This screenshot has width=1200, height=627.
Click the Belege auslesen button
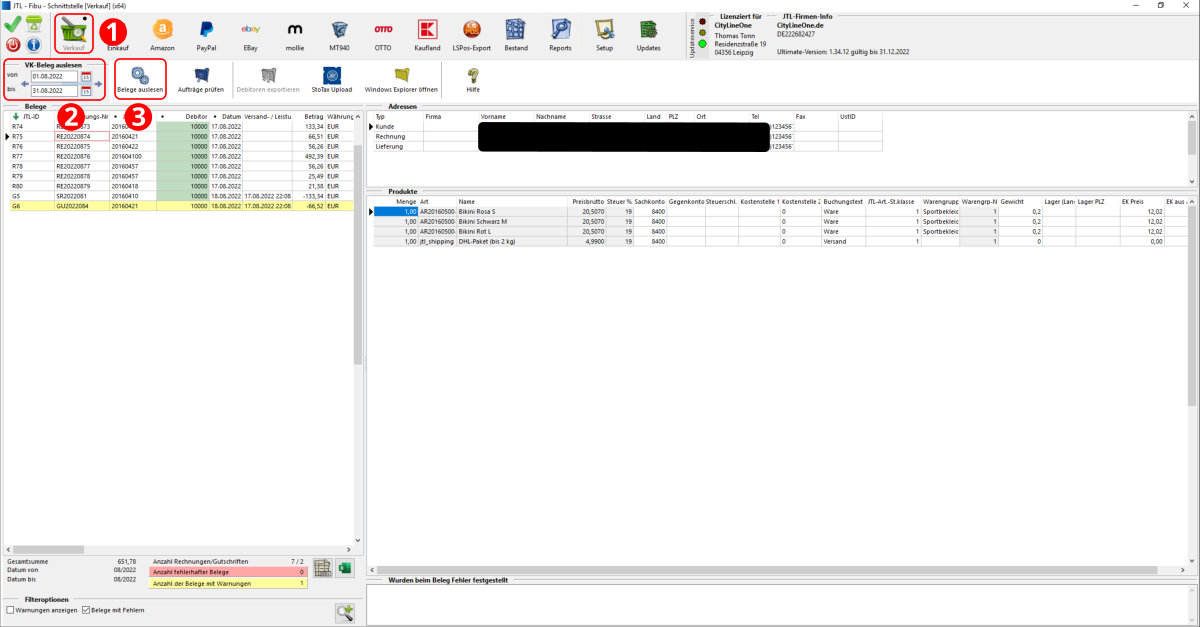click(139, 80)
